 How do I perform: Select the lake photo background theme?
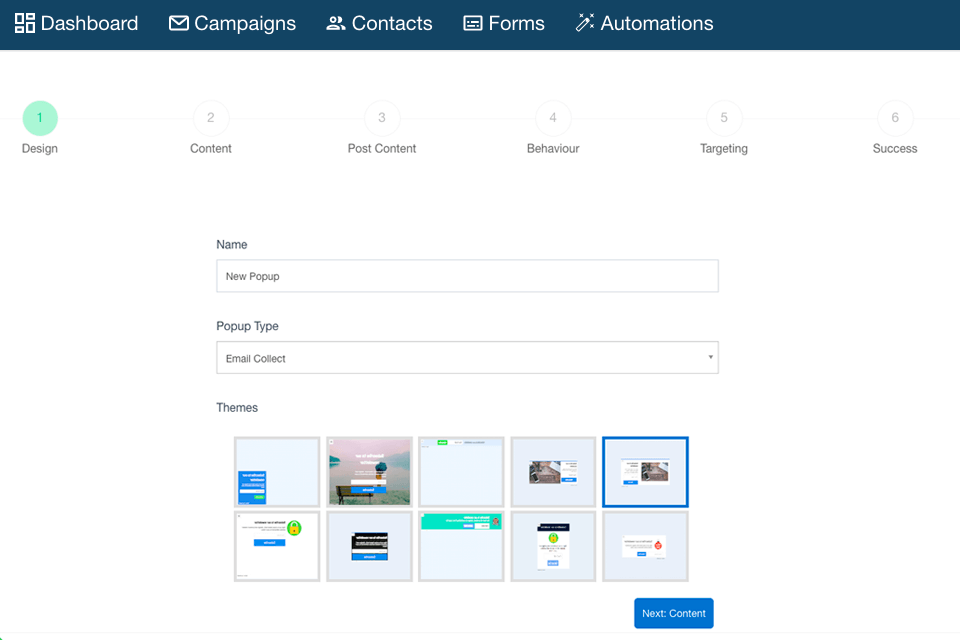tap(369, 471)
